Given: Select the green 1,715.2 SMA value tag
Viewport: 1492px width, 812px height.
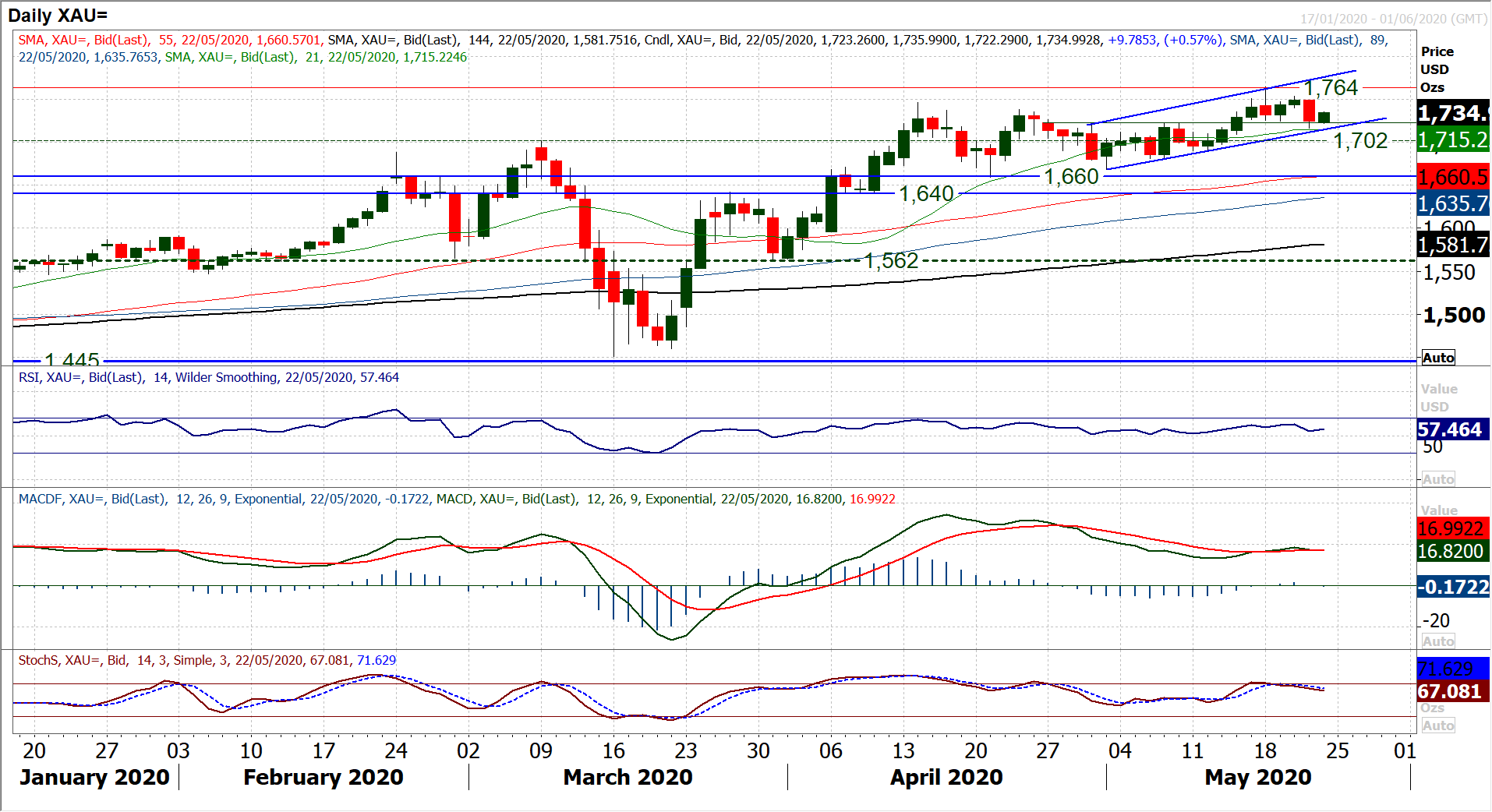Looking at the screenshot, I should point(1453,141).
